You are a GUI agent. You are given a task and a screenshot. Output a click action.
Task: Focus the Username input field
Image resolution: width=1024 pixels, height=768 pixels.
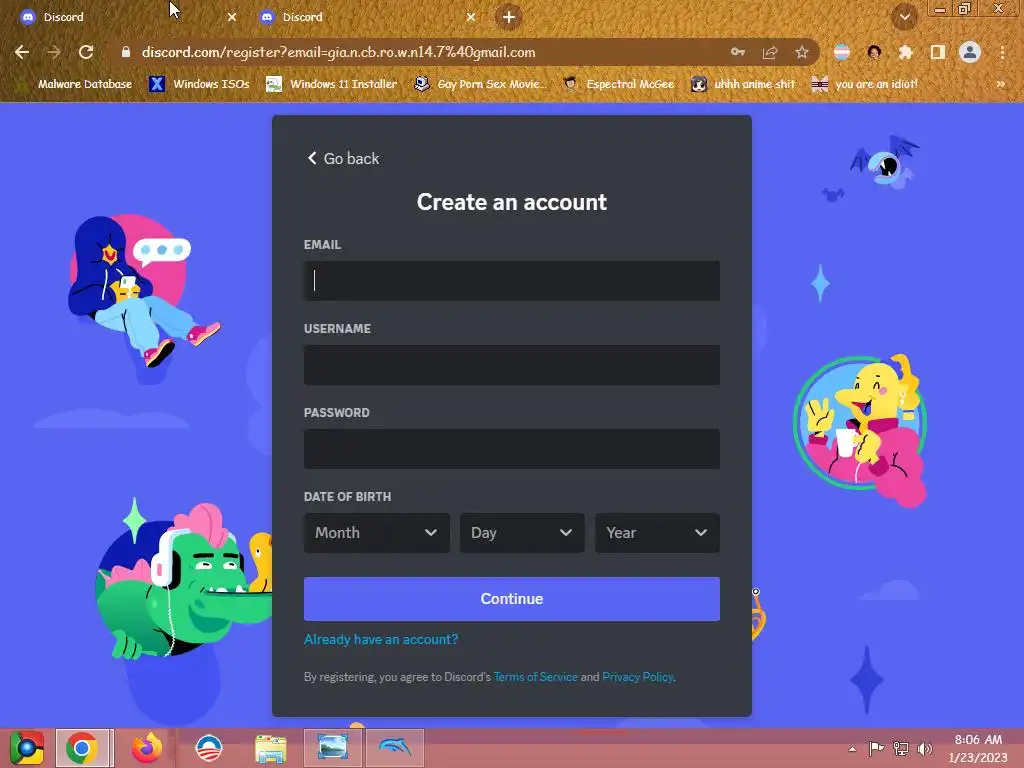coord(512,365)
